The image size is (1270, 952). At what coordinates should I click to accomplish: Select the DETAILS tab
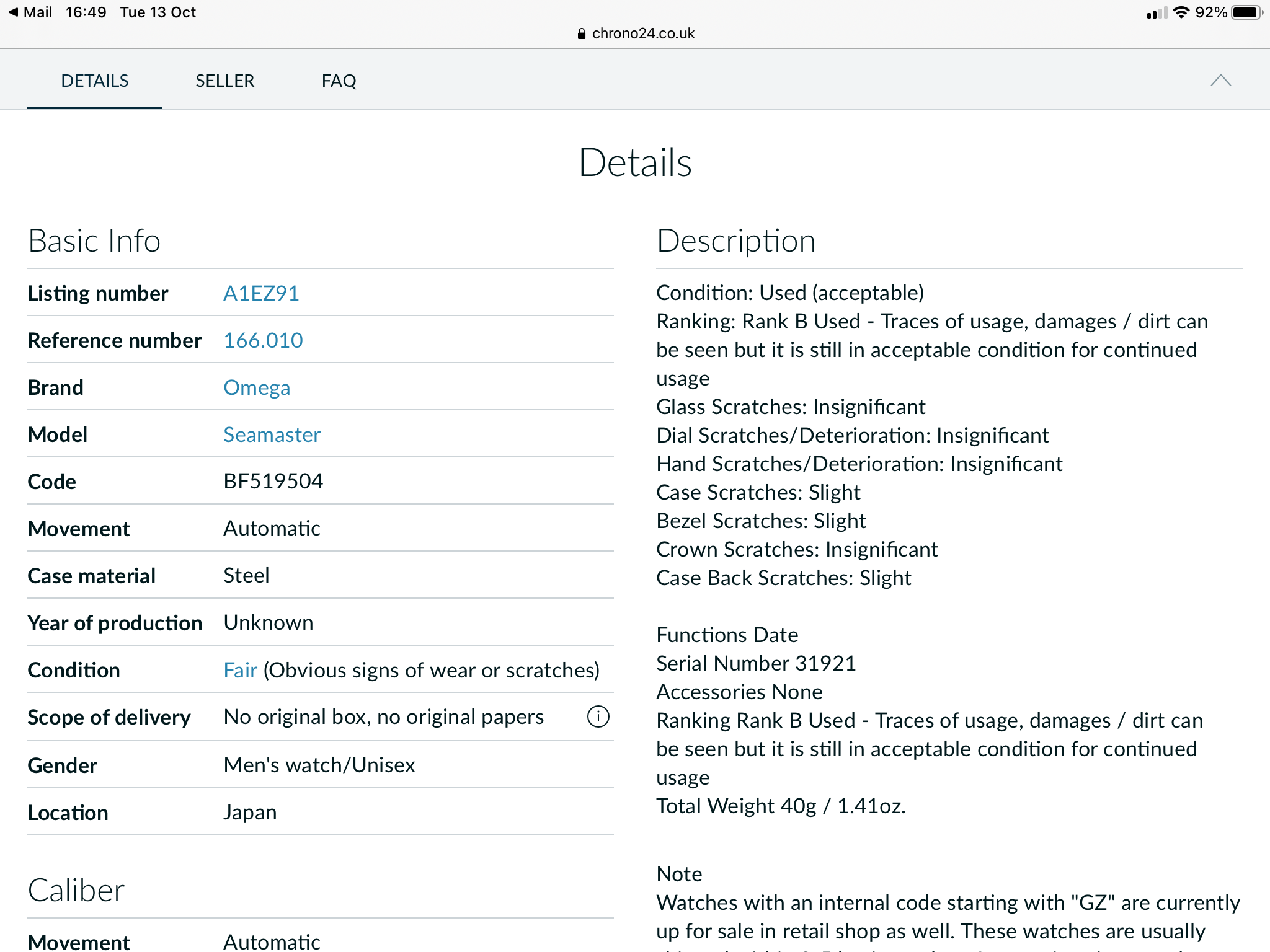[x=95, y=81]
